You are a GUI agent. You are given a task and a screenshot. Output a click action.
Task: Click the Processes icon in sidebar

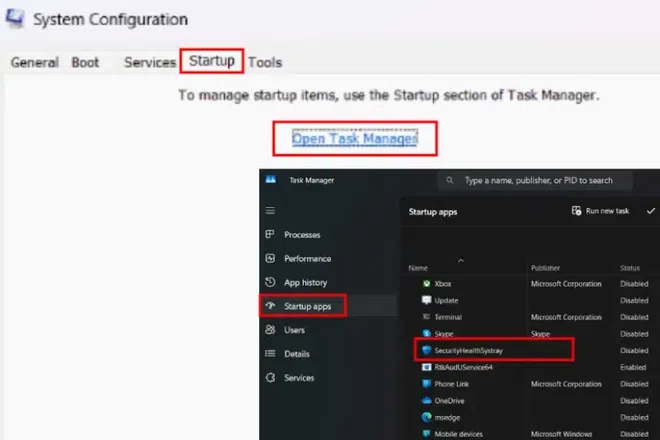click(x=270, y=235)
